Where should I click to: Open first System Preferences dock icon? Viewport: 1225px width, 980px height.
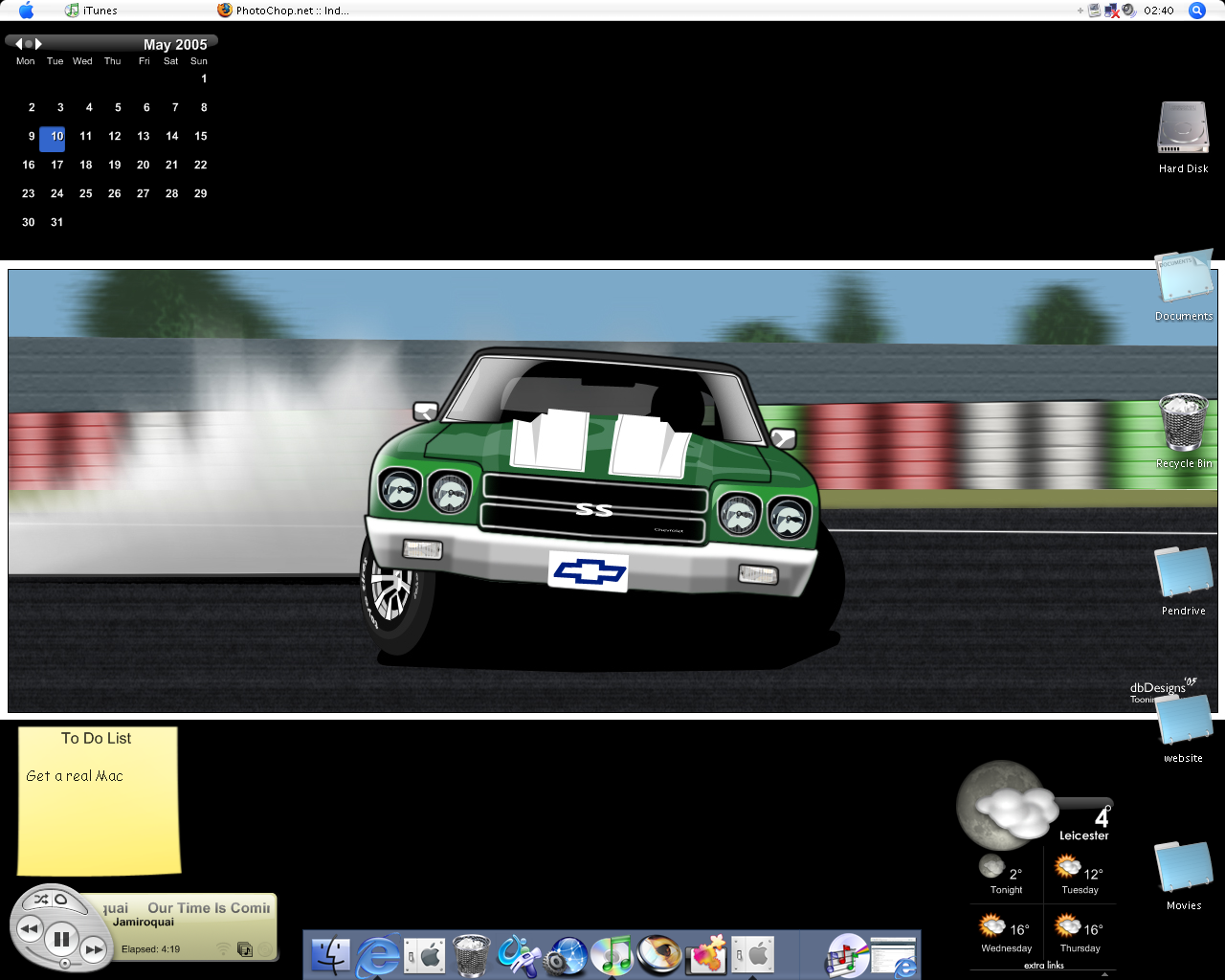425,955
